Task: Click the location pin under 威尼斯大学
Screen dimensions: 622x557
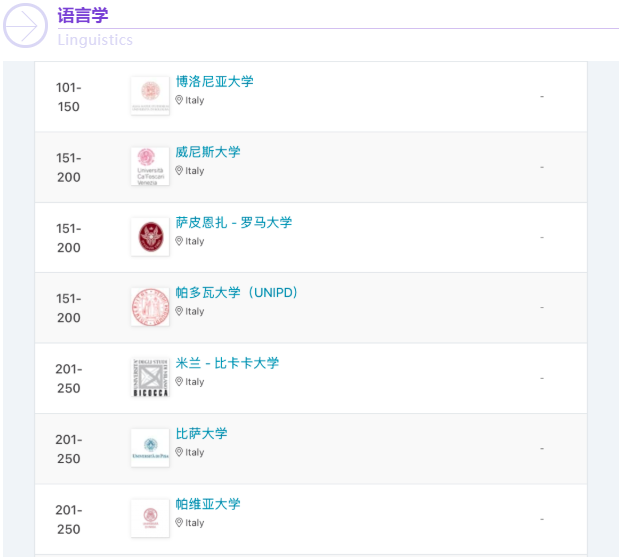Action: 179,171
